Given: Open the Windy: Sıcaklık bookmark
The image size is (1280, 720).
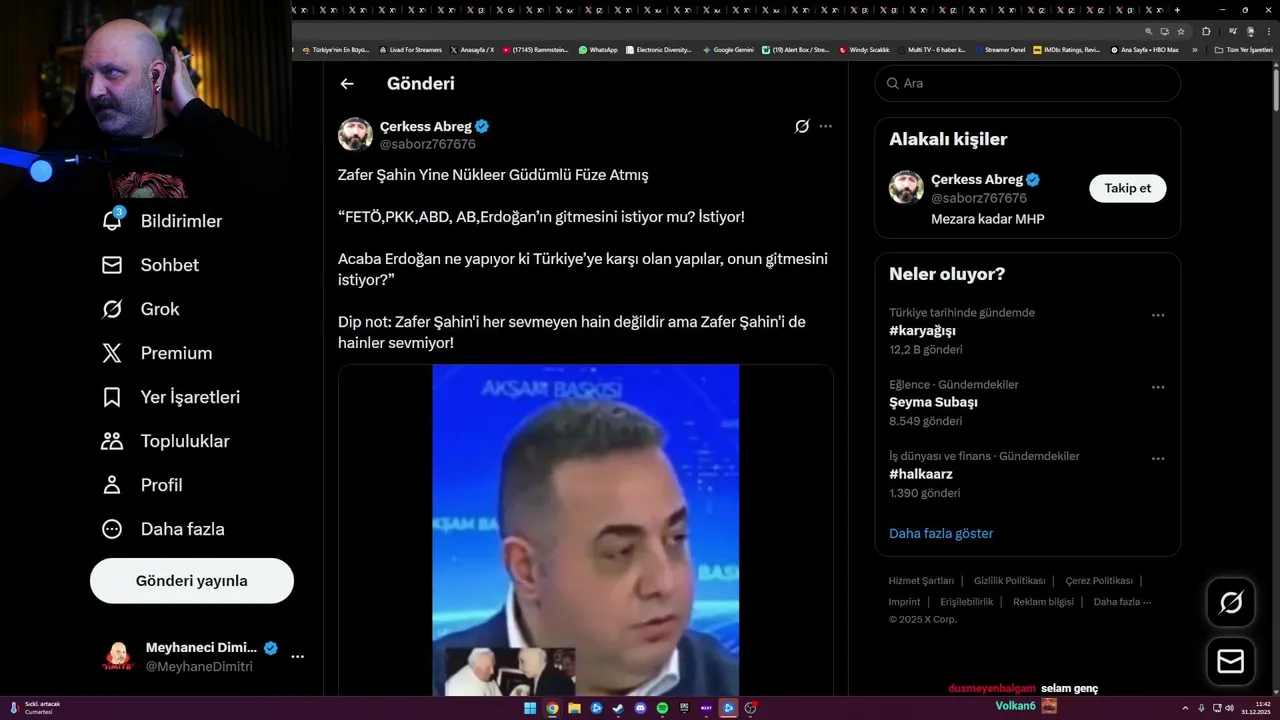Looking at the screenshot, I should (x=864, y=49).
